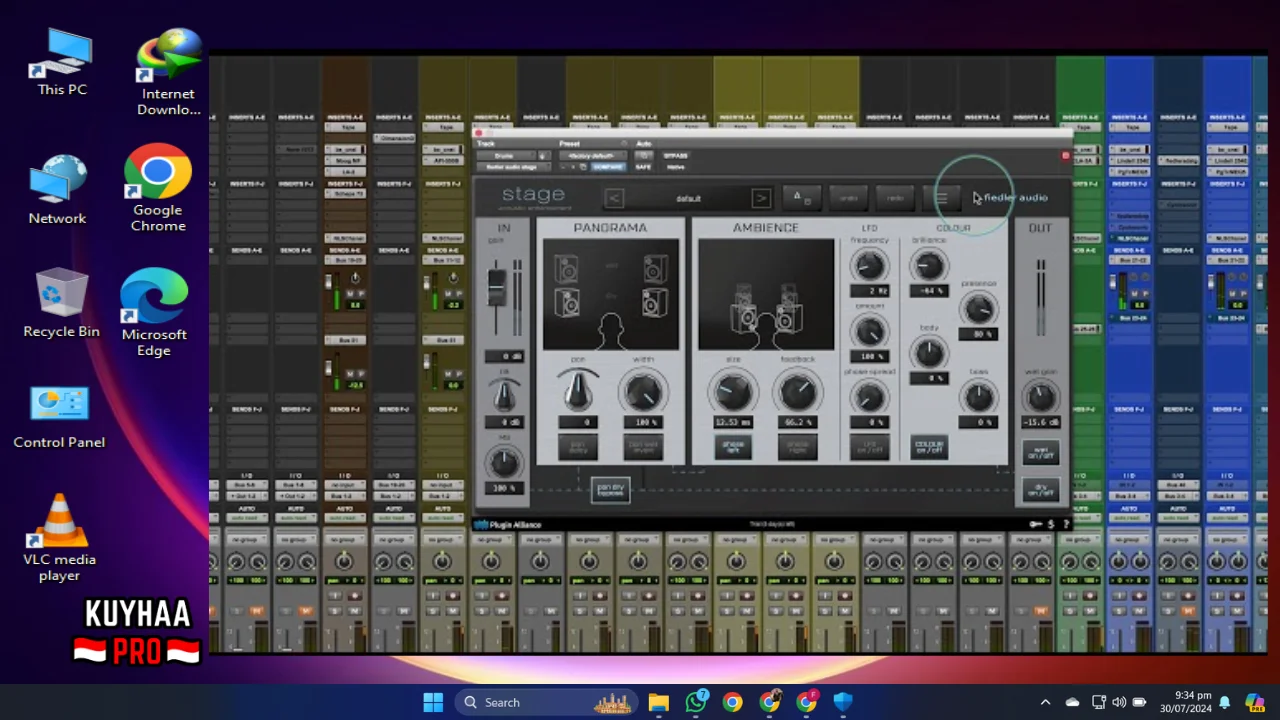Image resolution: width=1280 pixels, height=720 pixels.
Task: Open the factory default preset dropdown
Action: (594, 156)
